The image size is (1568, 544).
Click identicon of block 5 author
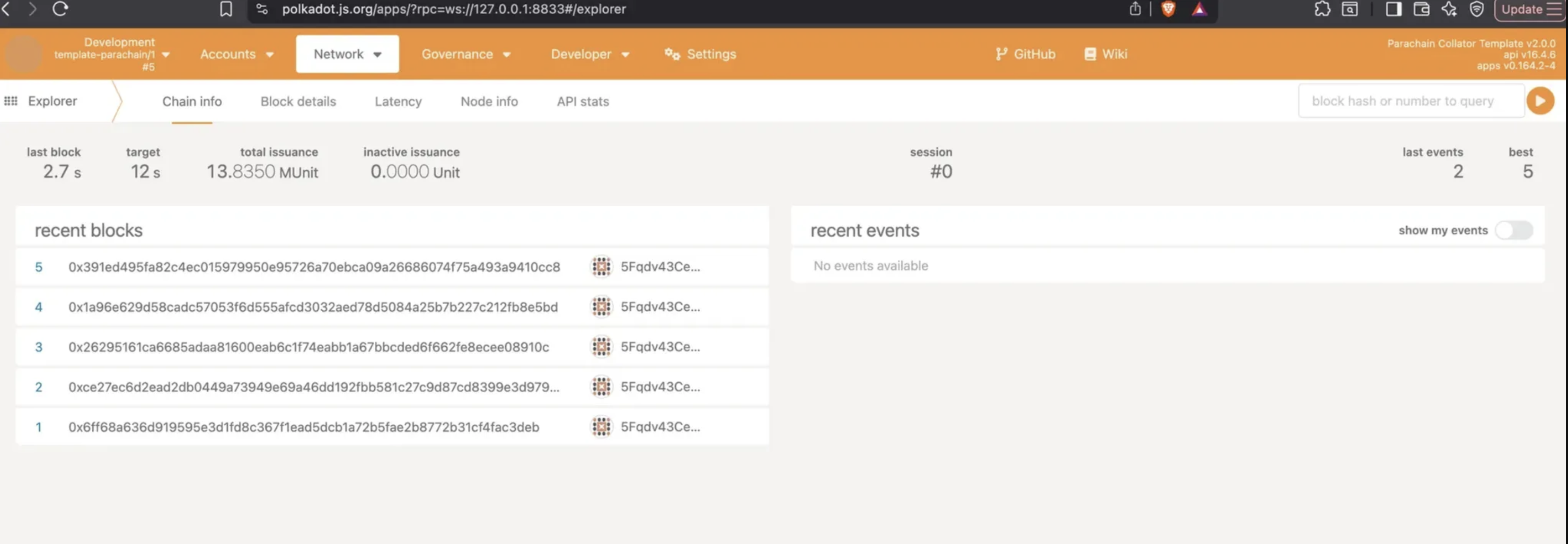tap(601, 266)
